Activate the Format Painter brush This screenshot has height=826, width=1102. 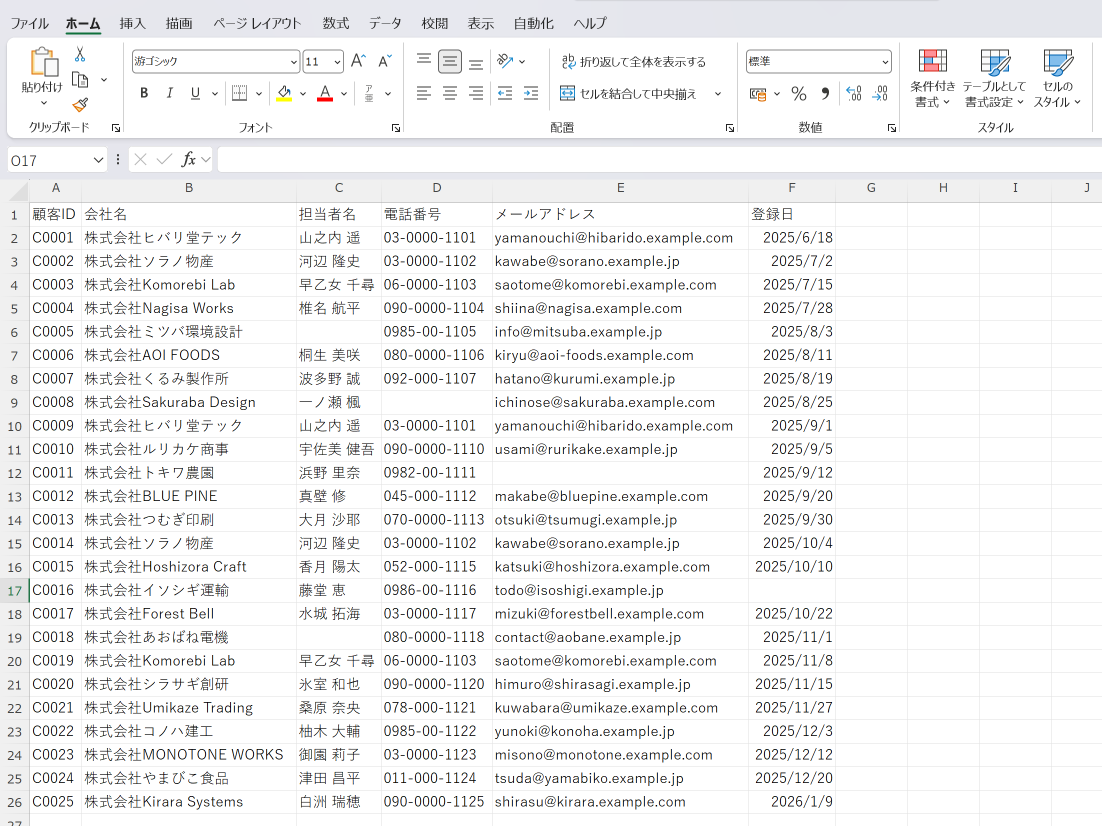click(x=80, y=105)
